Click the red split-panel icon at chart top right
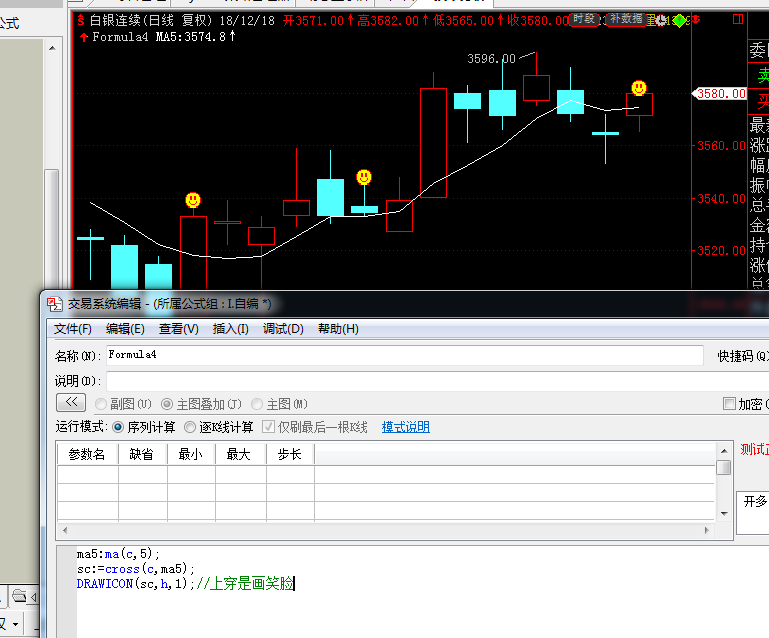Screen dimensions: 769x638 click(738, 19)
